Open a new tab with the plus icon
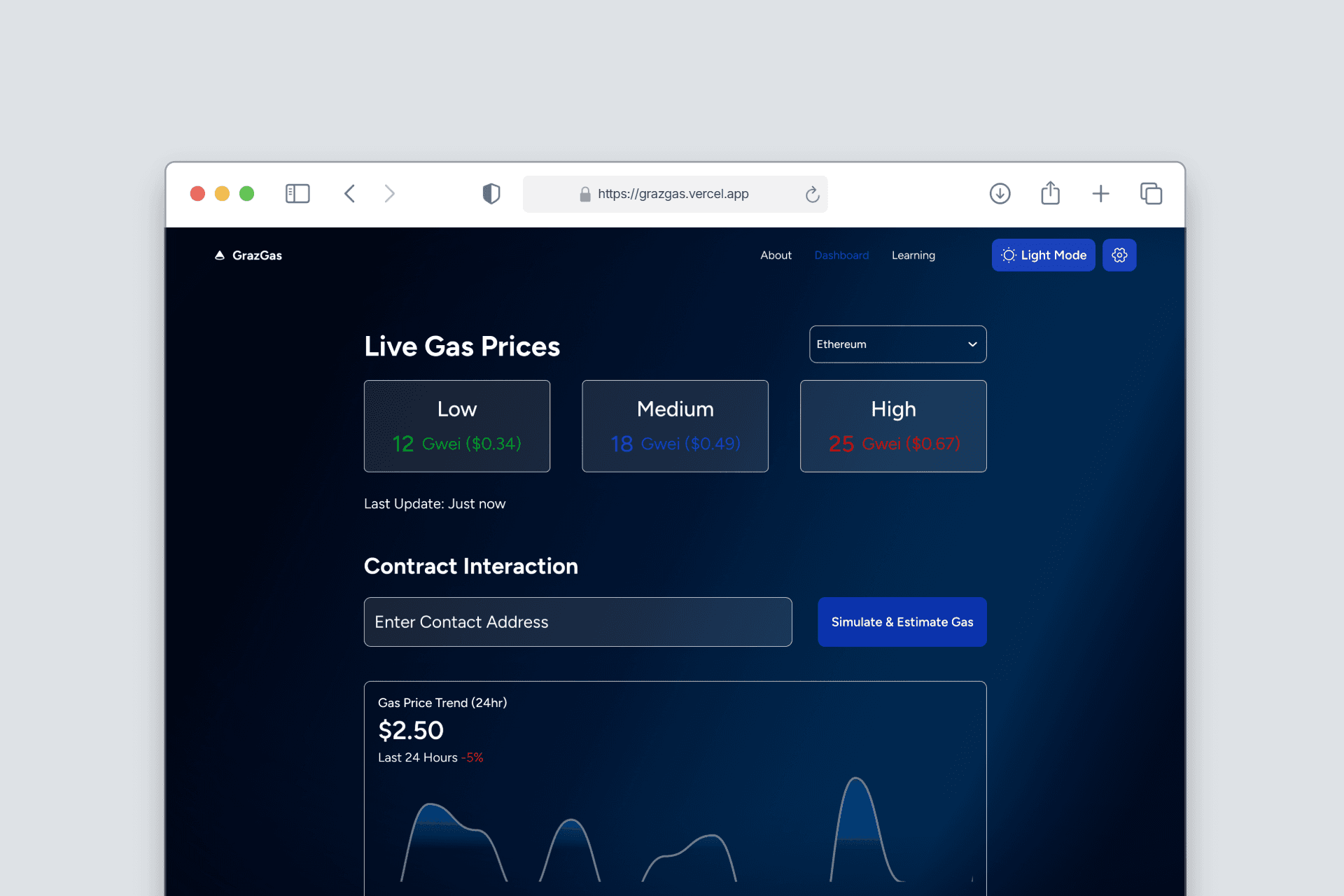This screenshot has width=1344, height=896. point(1100,193)
